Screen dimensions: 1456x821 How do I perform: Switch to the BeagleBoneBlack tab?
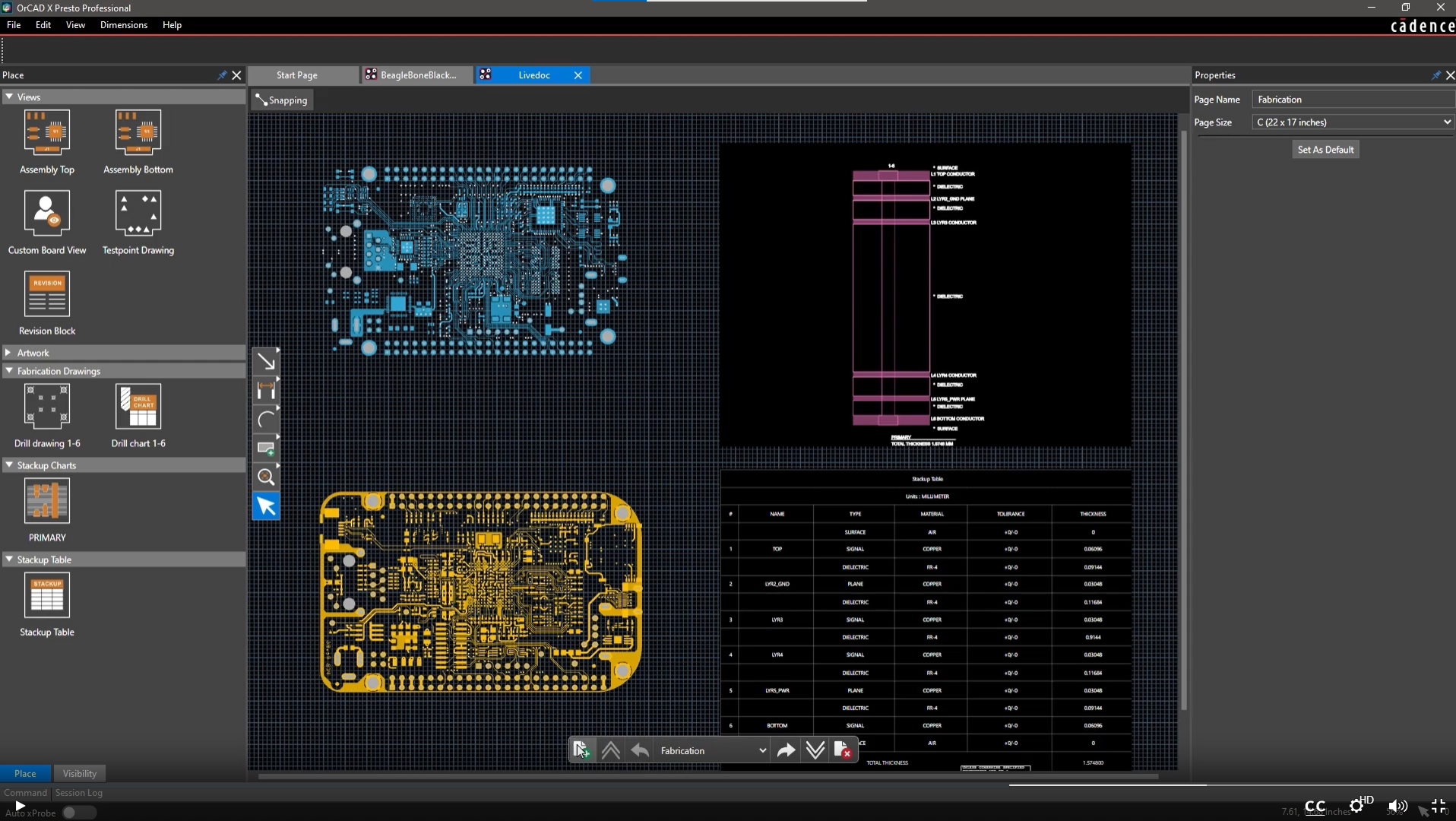point(417,75)
